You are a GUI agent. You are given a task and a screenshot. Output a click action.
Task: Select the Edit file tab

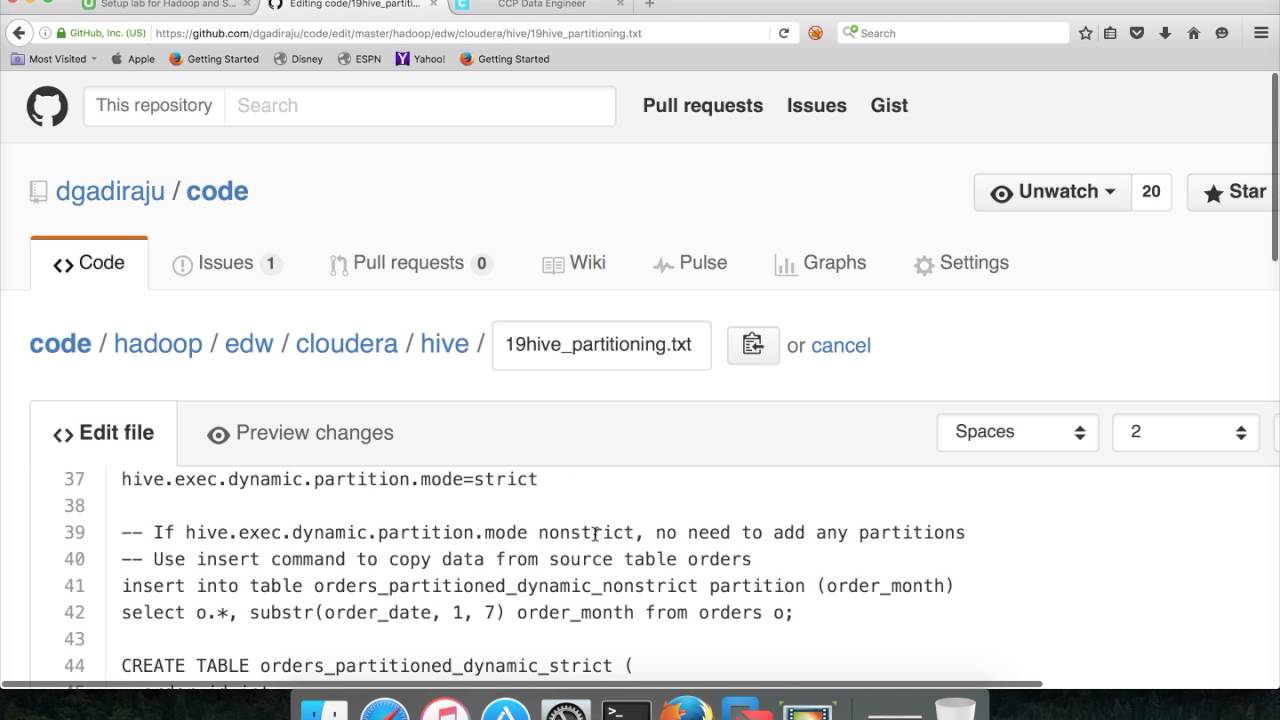(x=104, y=433)
